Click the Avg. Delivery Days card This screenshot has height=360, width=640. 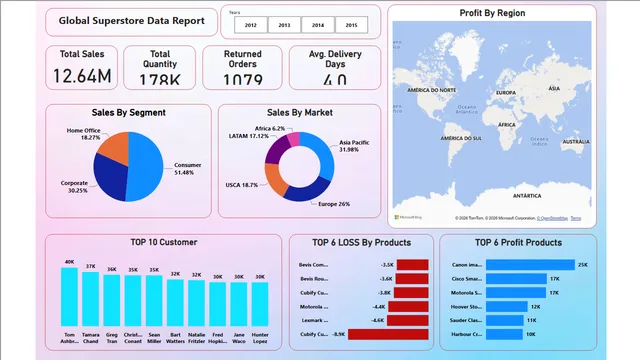click(335, 67)
